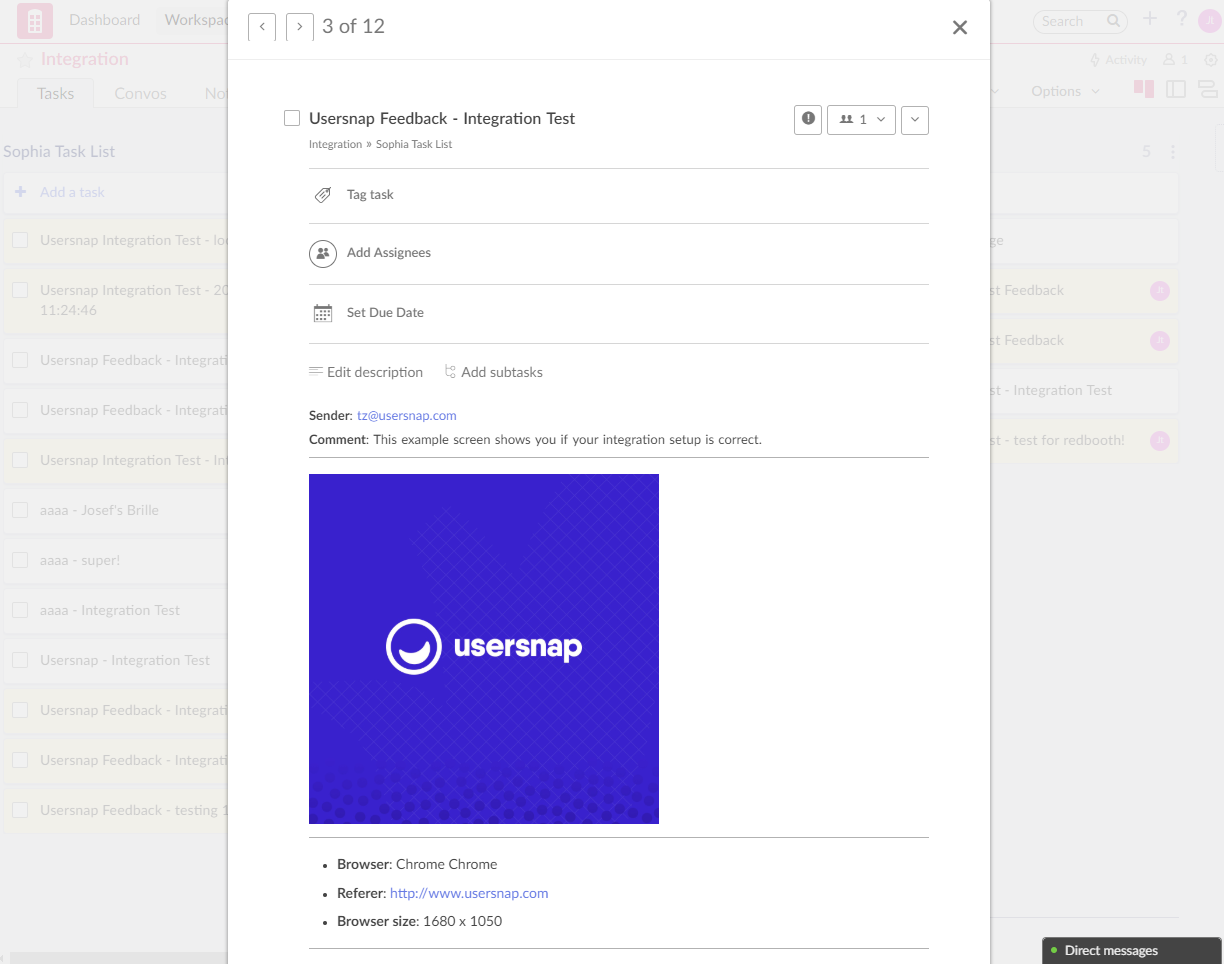Check the aaaa - Integration Test task
1224x964 pixels.
click(20, 610)
